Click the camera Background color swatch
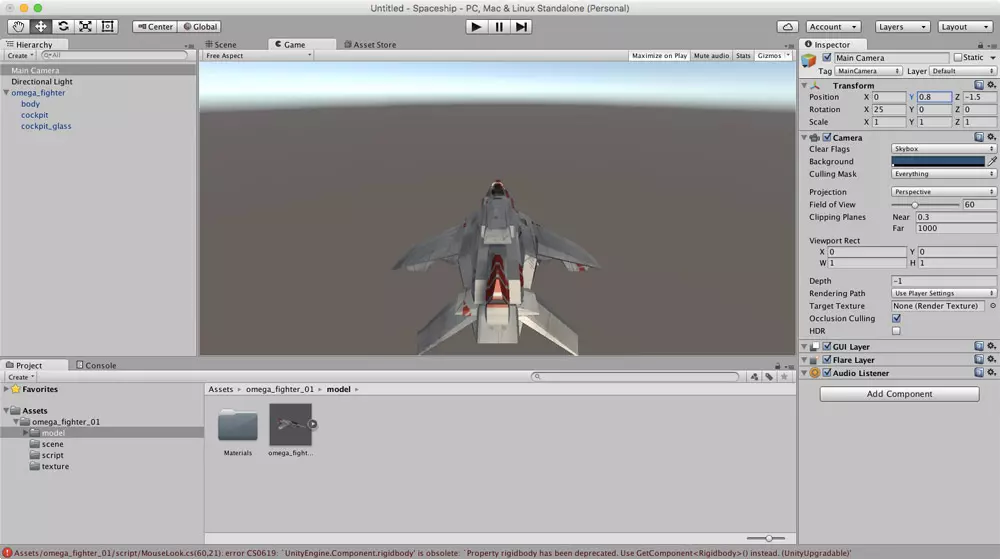 pos(938,161)
